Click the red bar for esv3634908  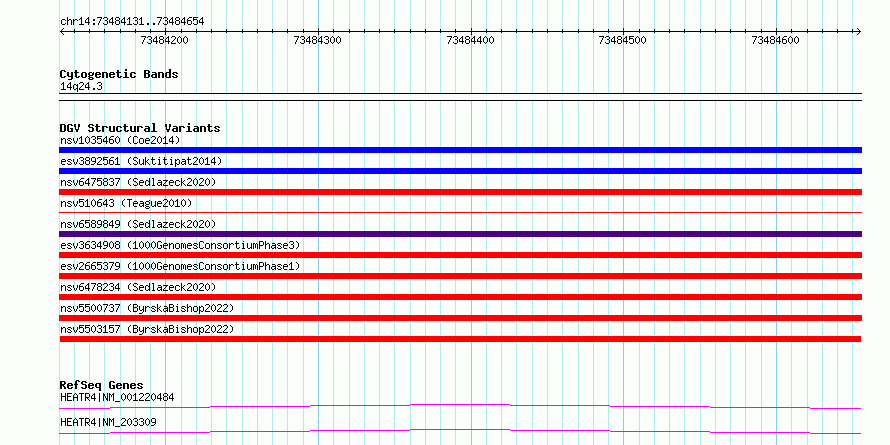tap(460, 255)
